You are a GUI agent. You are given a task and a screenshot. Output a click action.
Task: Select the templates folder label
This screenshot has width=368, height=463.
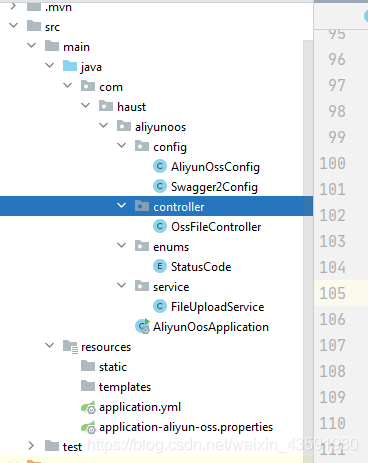(x=125, y=387)
